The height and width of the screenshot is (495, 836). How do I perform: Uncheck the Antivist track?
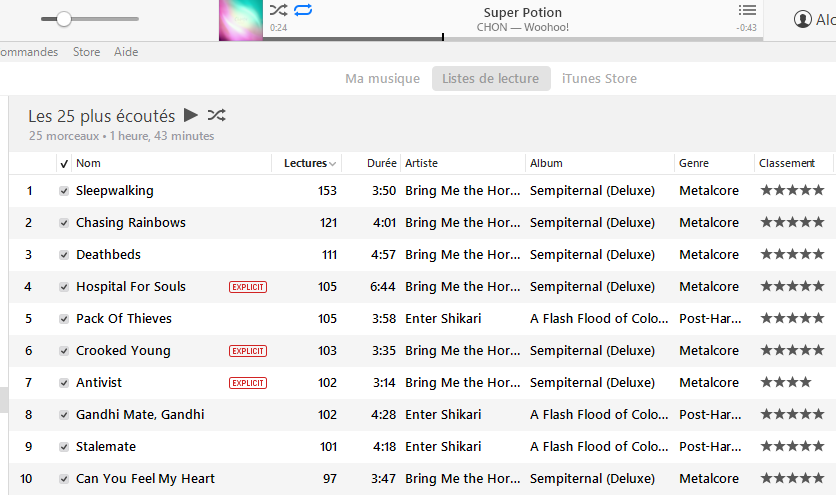point(64,383)
